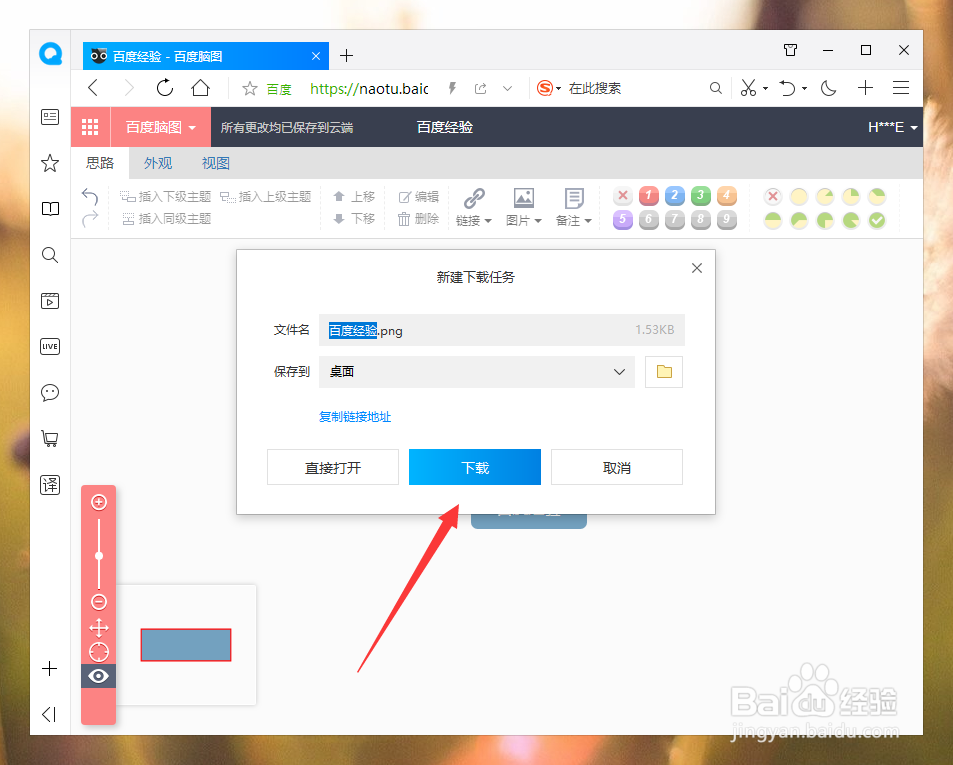Viewport: 953px width, 765px height.
Task: Open the translate sidebar icon
Action: tap(50, 485)
